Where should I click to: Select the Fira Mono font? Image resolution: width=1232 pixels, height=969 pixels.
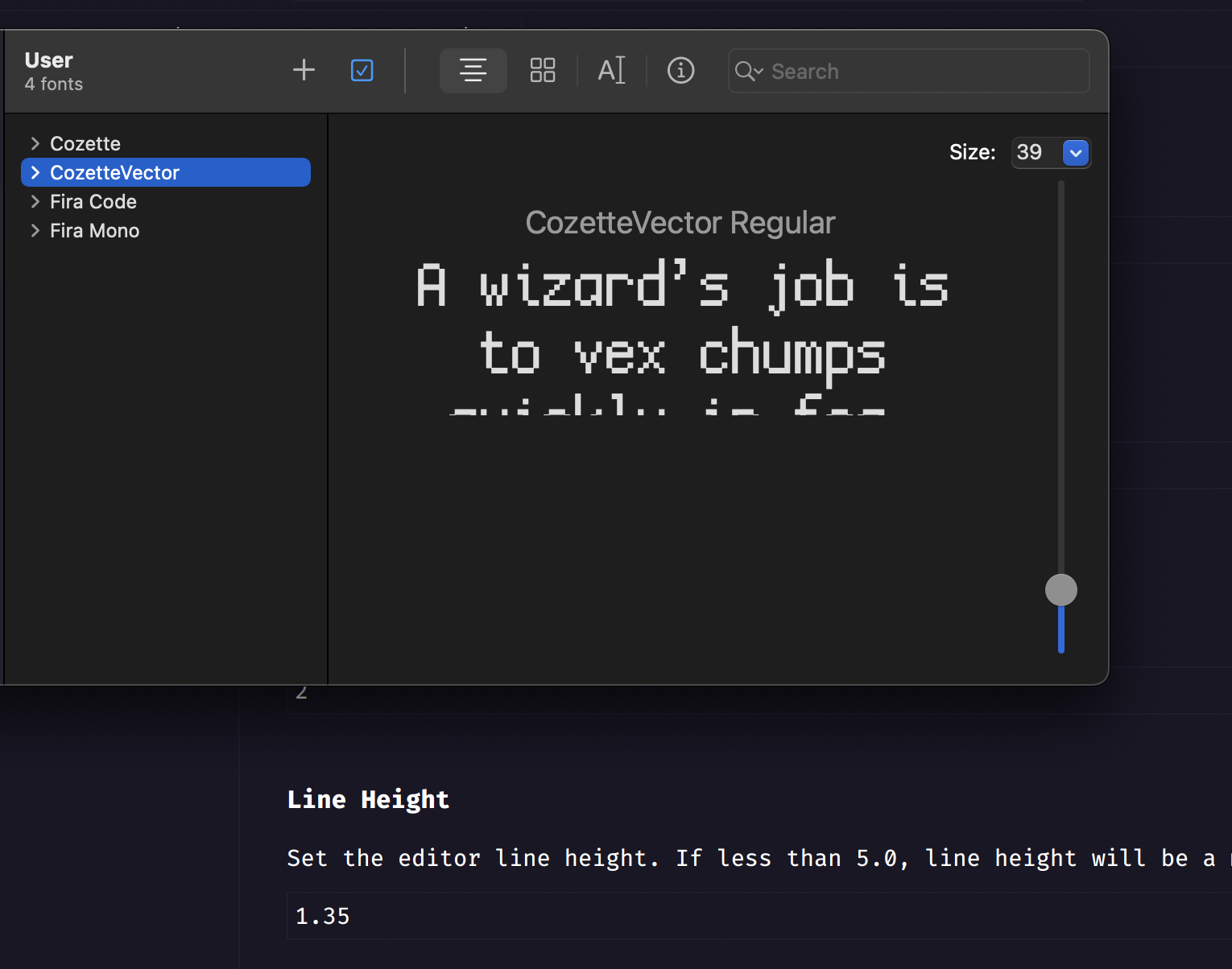pos(94,230)
